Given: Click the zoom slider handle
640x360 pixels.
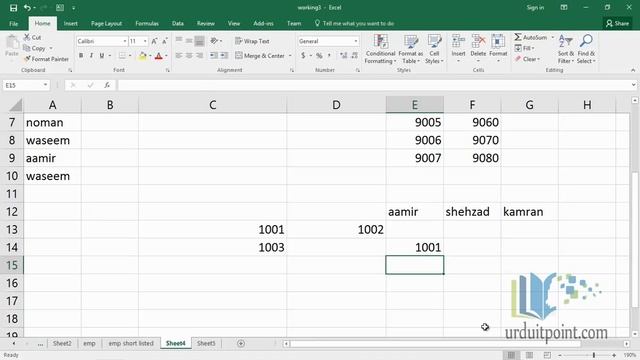Looking at the screenshot, I should coord(594,355).
